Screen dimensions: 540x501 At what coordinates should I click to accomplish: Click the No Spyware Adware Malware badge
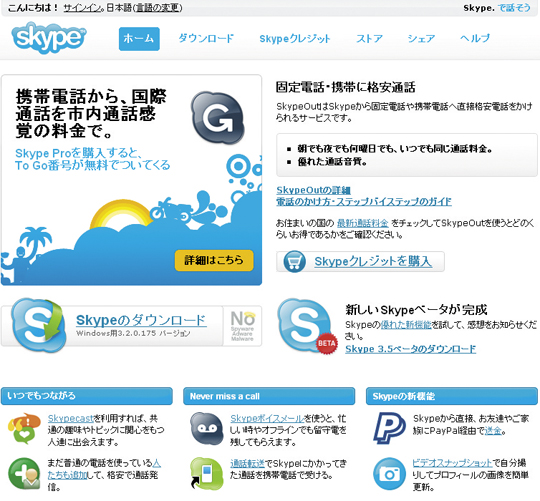pyautogui.click(x=242, y=326)
